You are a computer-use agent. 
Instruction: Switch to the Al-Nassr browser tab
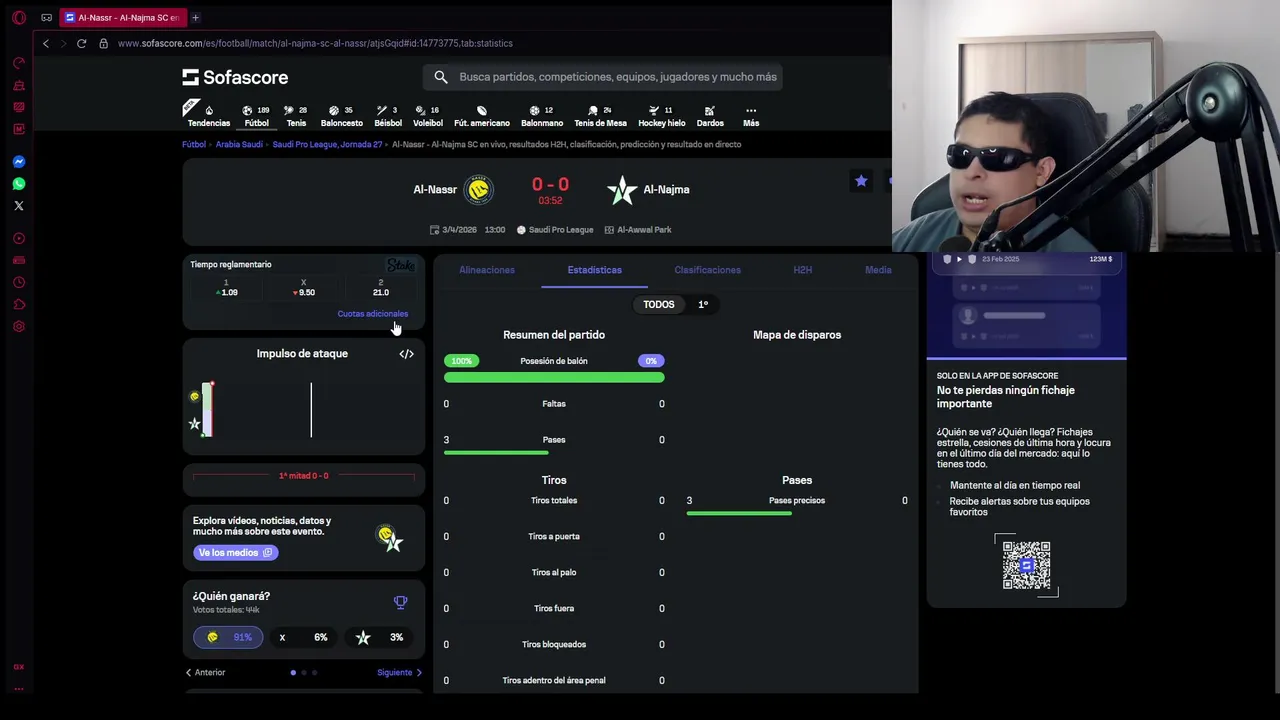(123, 18)
